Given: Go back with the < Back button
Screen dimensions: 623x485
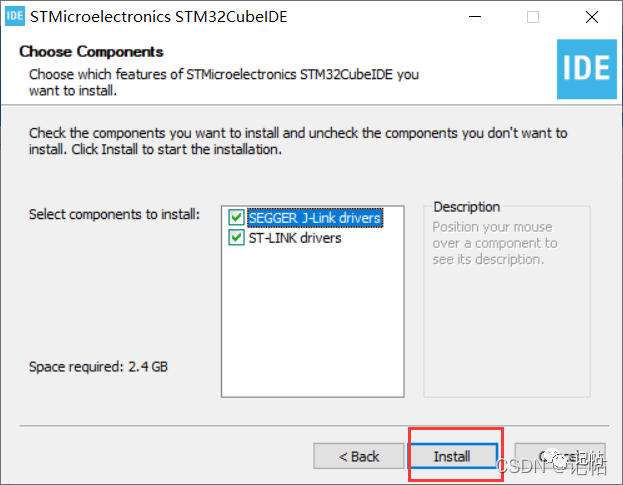Looking at the screenshot, I should tap(359, 456).
